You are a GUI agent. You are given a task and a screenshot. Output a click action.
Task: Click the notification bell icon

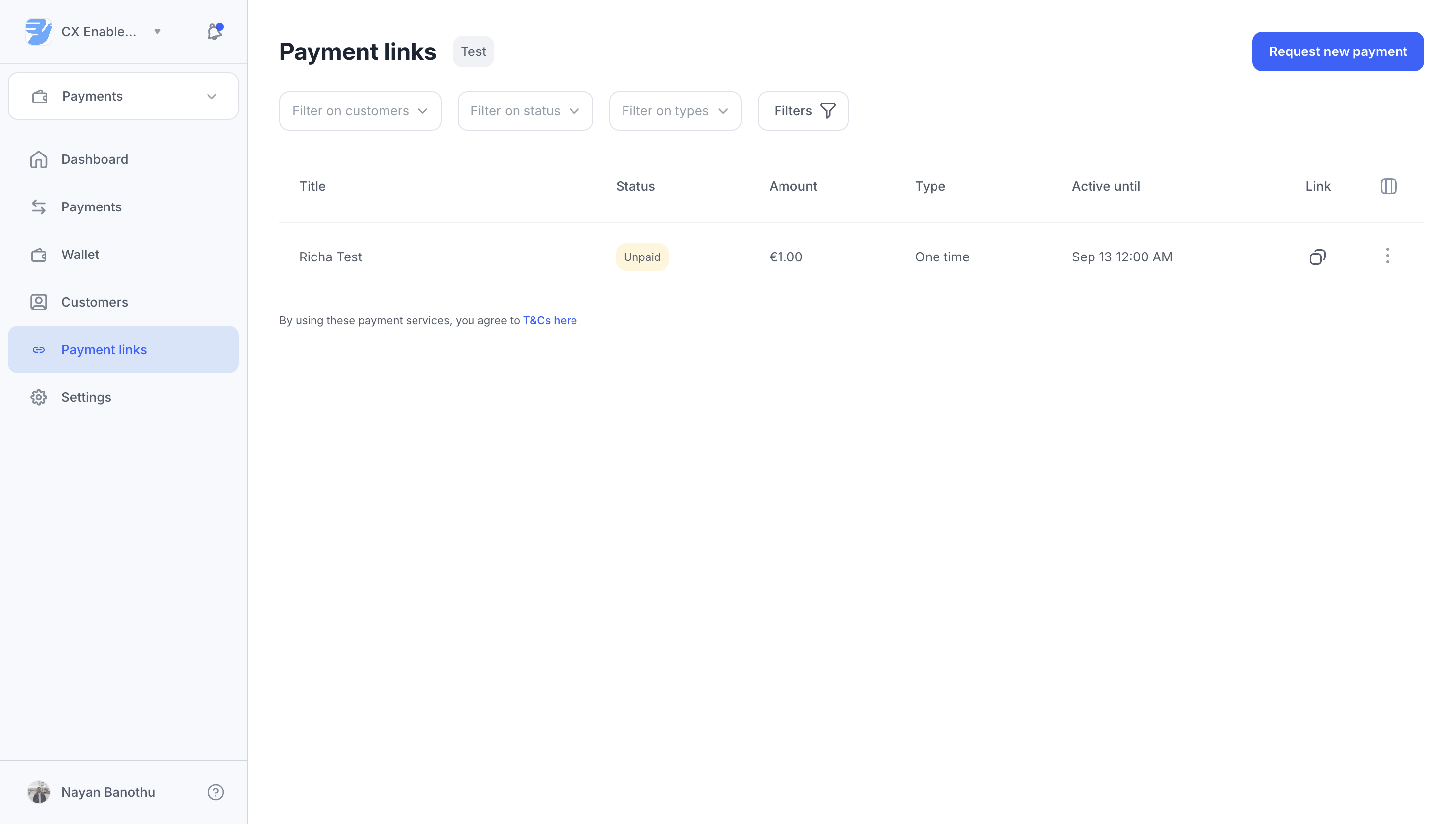tap(214, 32)
